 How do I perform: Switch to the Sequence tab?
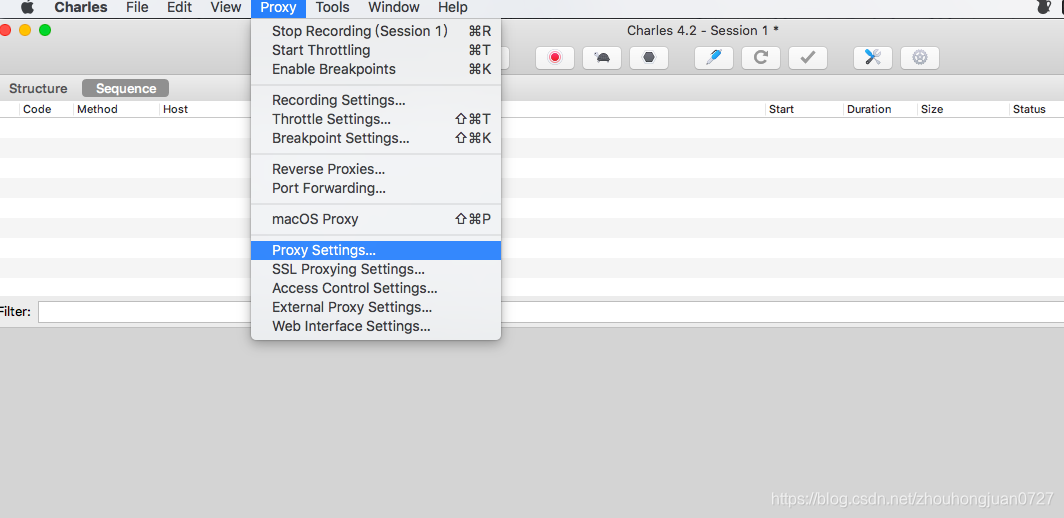(126, 88)
